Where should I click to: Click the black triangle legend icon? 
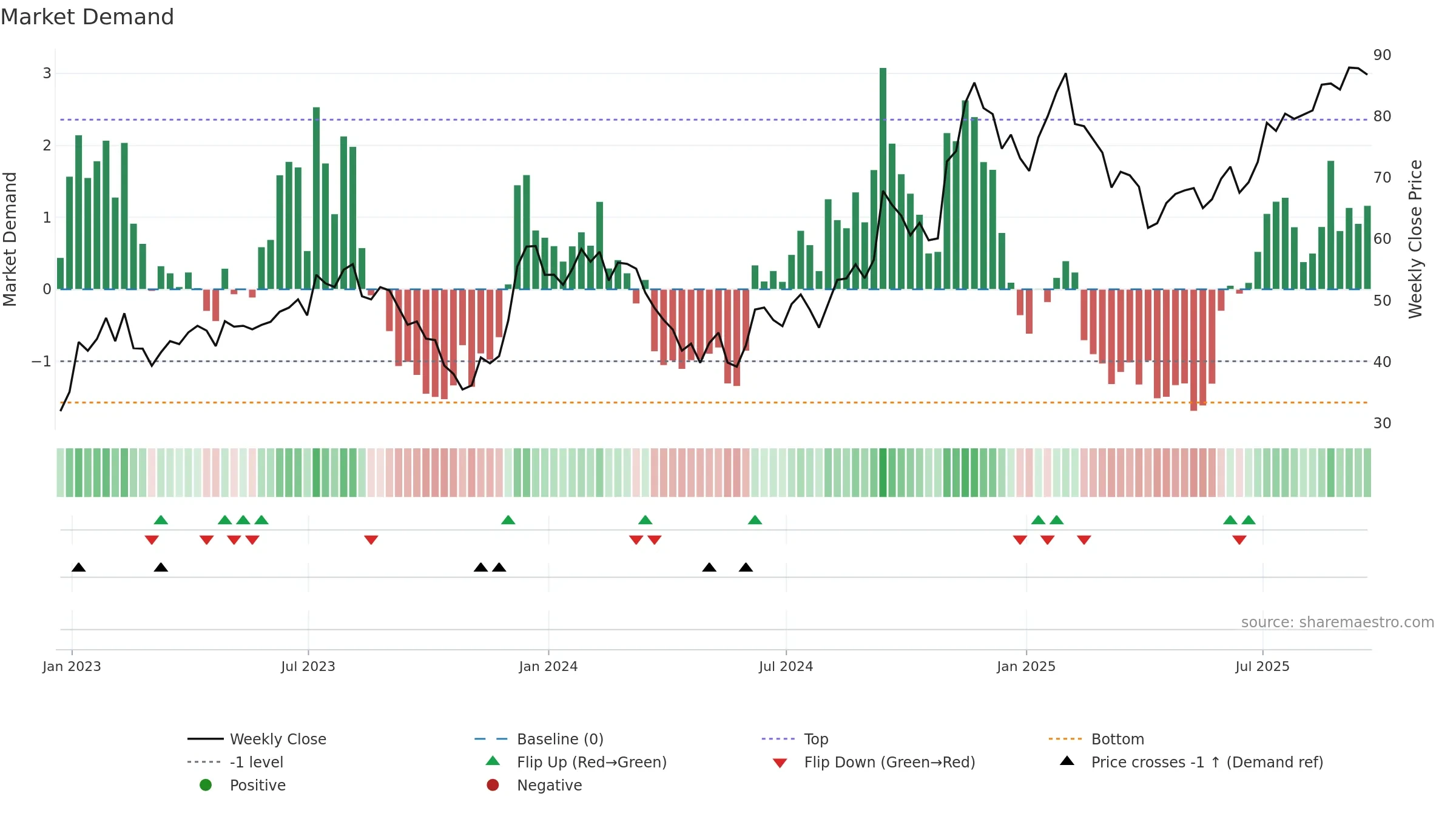click(1067, 761)
